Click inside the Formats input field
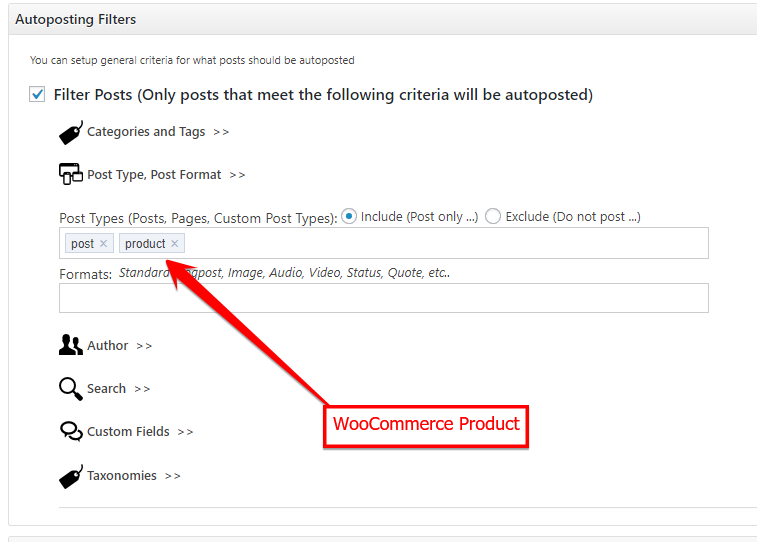 (384, 298)
